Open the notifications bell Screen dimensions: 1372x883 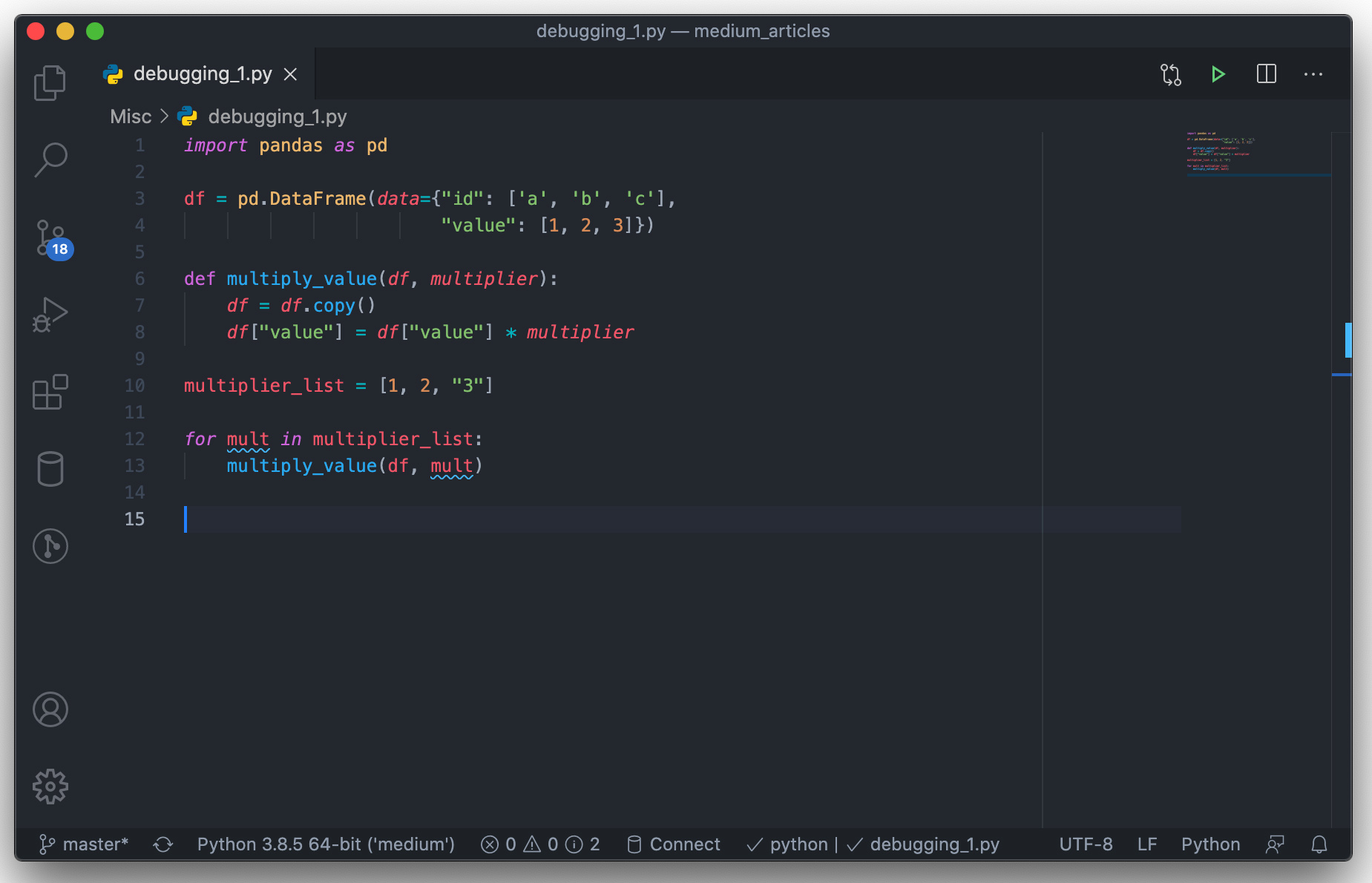tap(1319, 844)
